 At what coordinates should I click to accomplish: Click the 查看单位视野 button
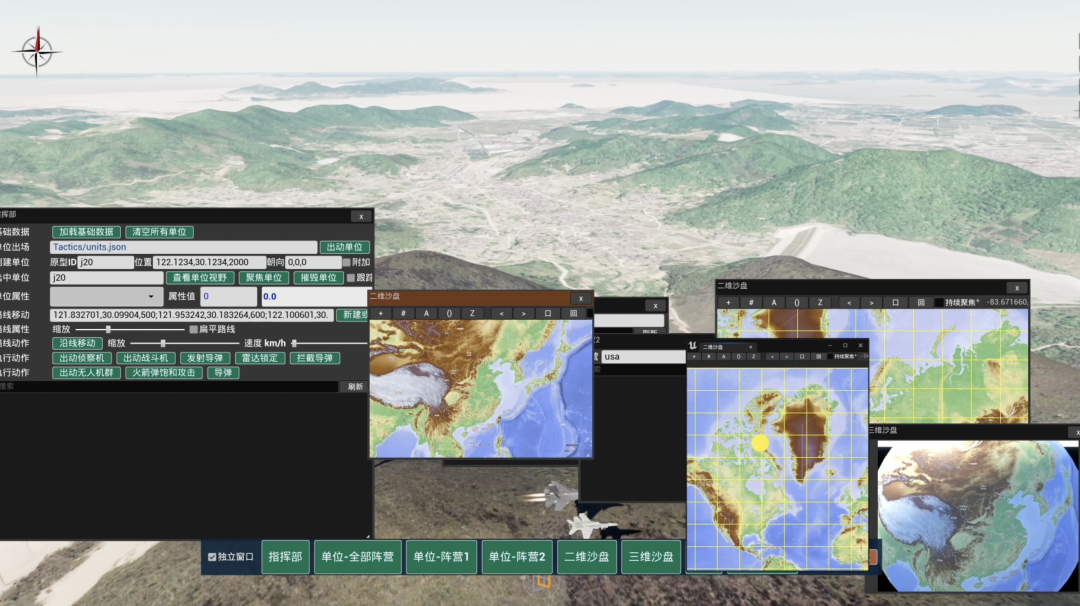200,278
